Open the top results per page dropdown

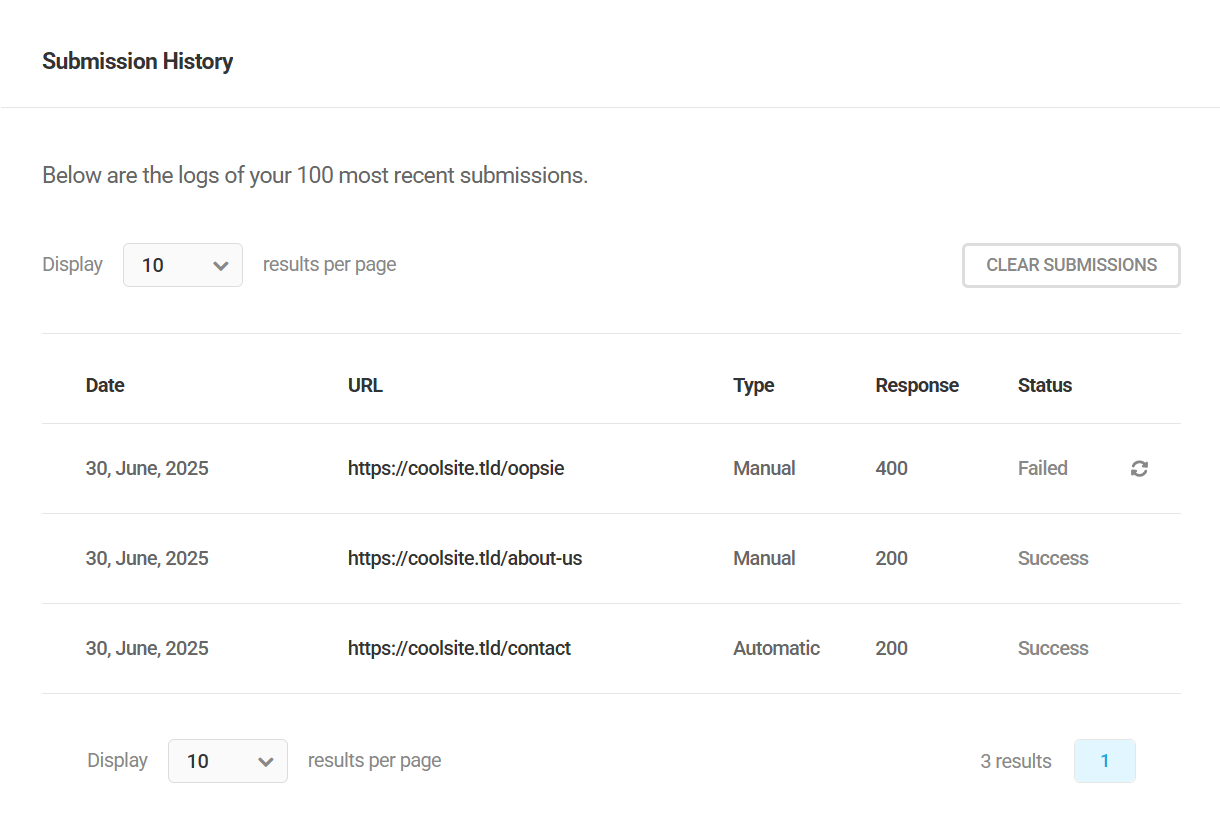click(x=182, y=265)
